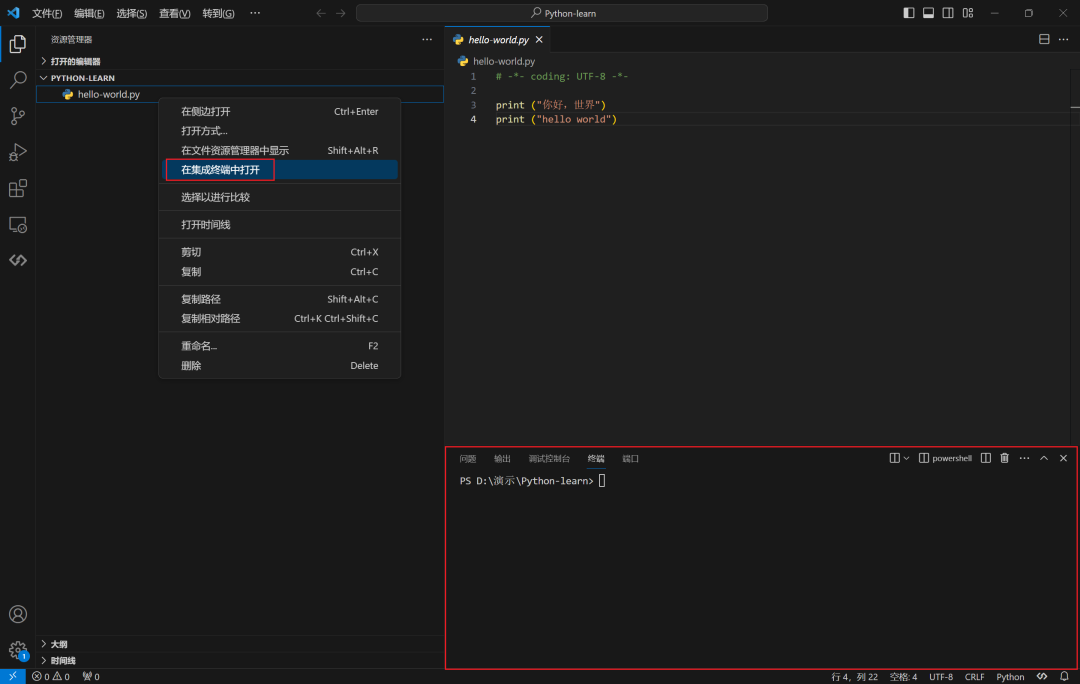Open the Accounts menu icon

pyautogui.click(x=18, y=614)
